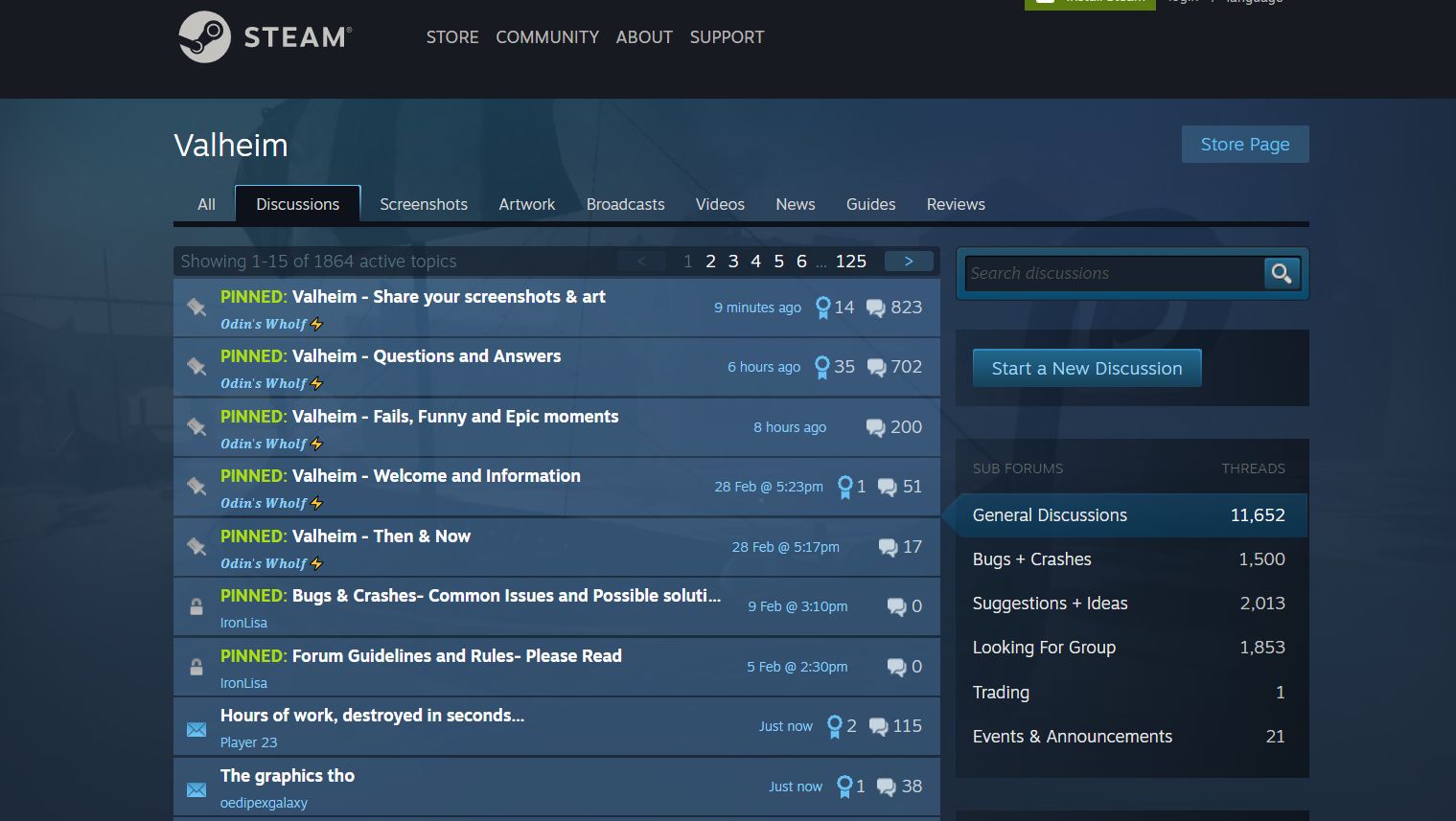This screenshot has width=1456, height=821.
Task: Click pin icon of Then & Now thread
Action: click(196, 546)
